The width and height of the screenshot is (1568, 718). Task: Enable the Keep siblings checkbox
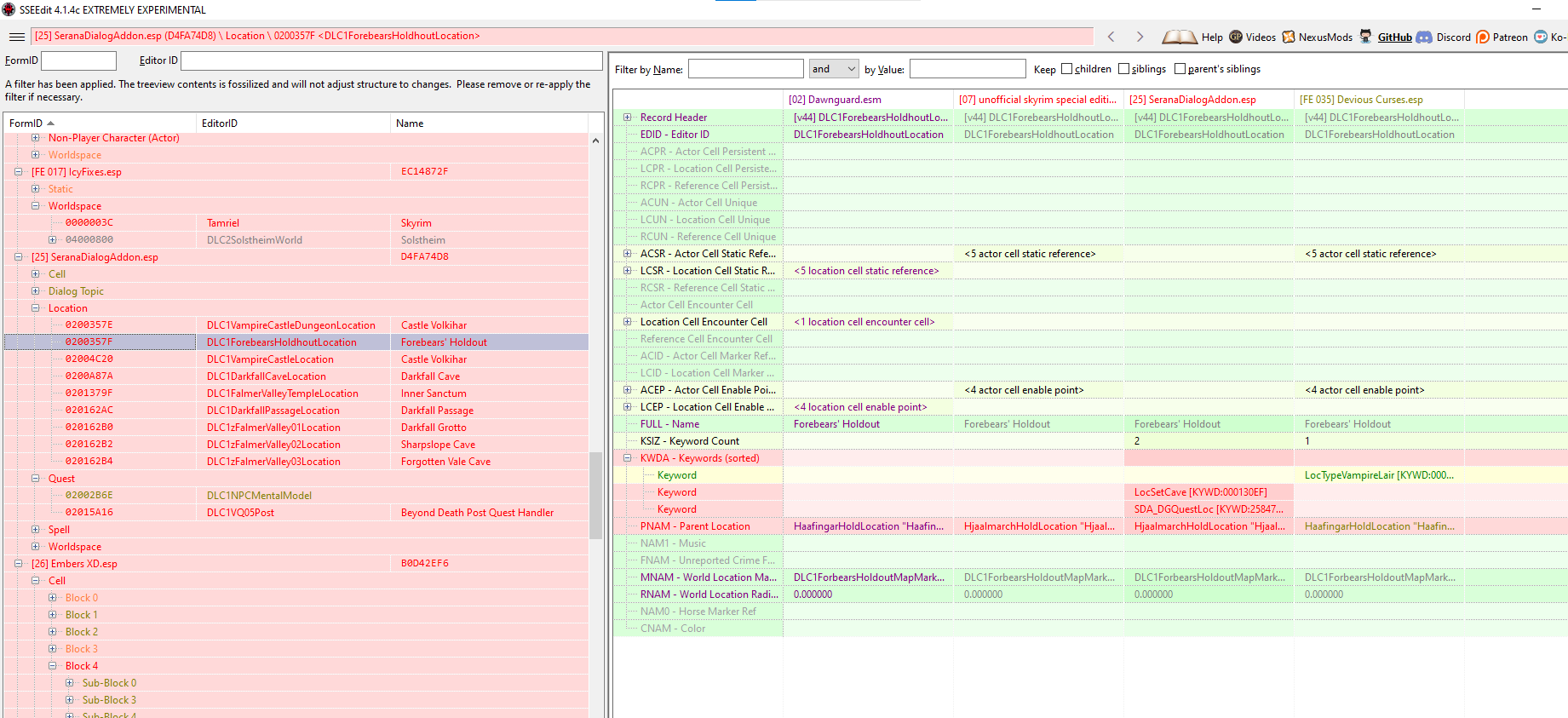pos(1123,69)
